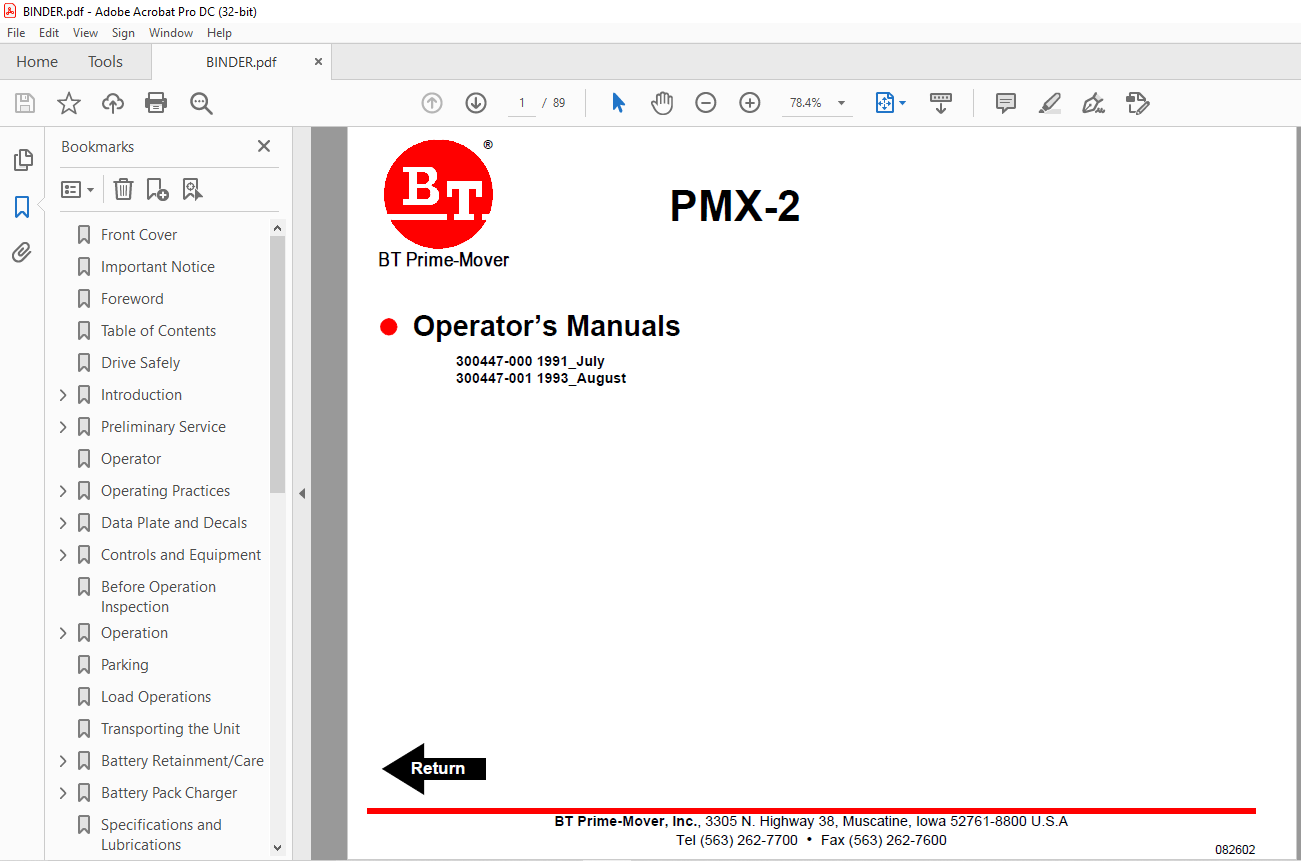Jump to Drive Safely bookmark
The width and height of the screenshot is (1301, 861).
tap(140, 363)
